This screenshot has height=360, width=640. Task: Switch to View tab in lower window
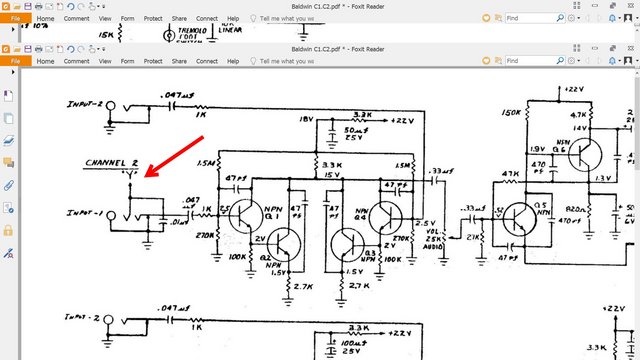105,61
